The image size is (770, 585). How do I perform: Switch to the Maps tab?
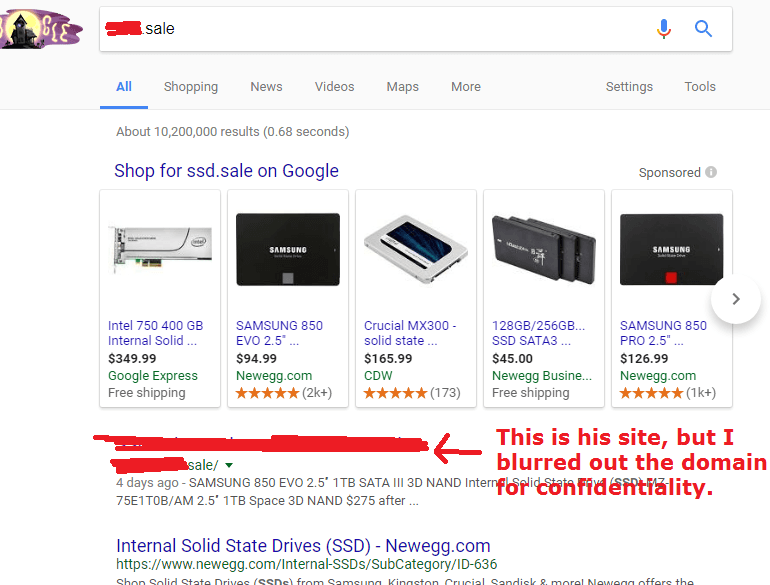pyautogui.click(x=402, y=86)
